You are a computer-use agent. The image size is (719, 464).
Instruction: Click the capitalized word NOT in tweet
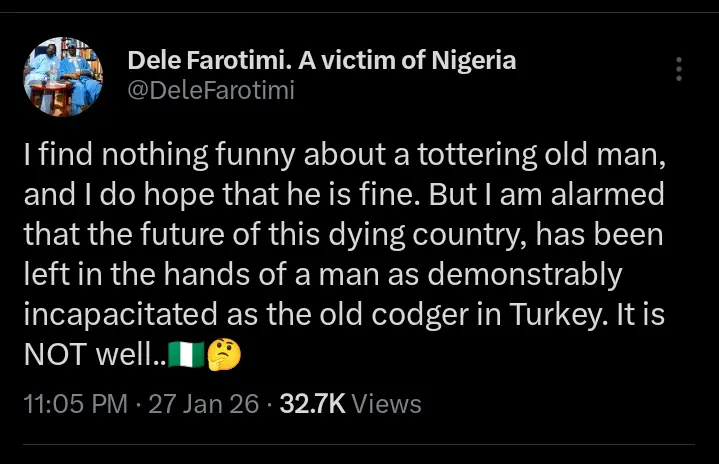49,353
